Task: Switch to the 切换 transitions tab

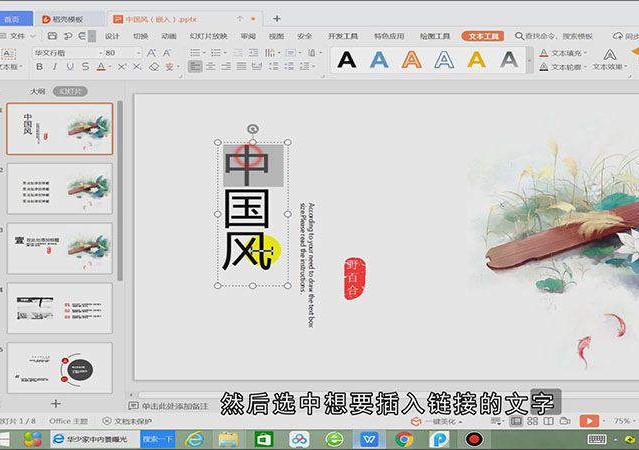Action: click(141, 36)
